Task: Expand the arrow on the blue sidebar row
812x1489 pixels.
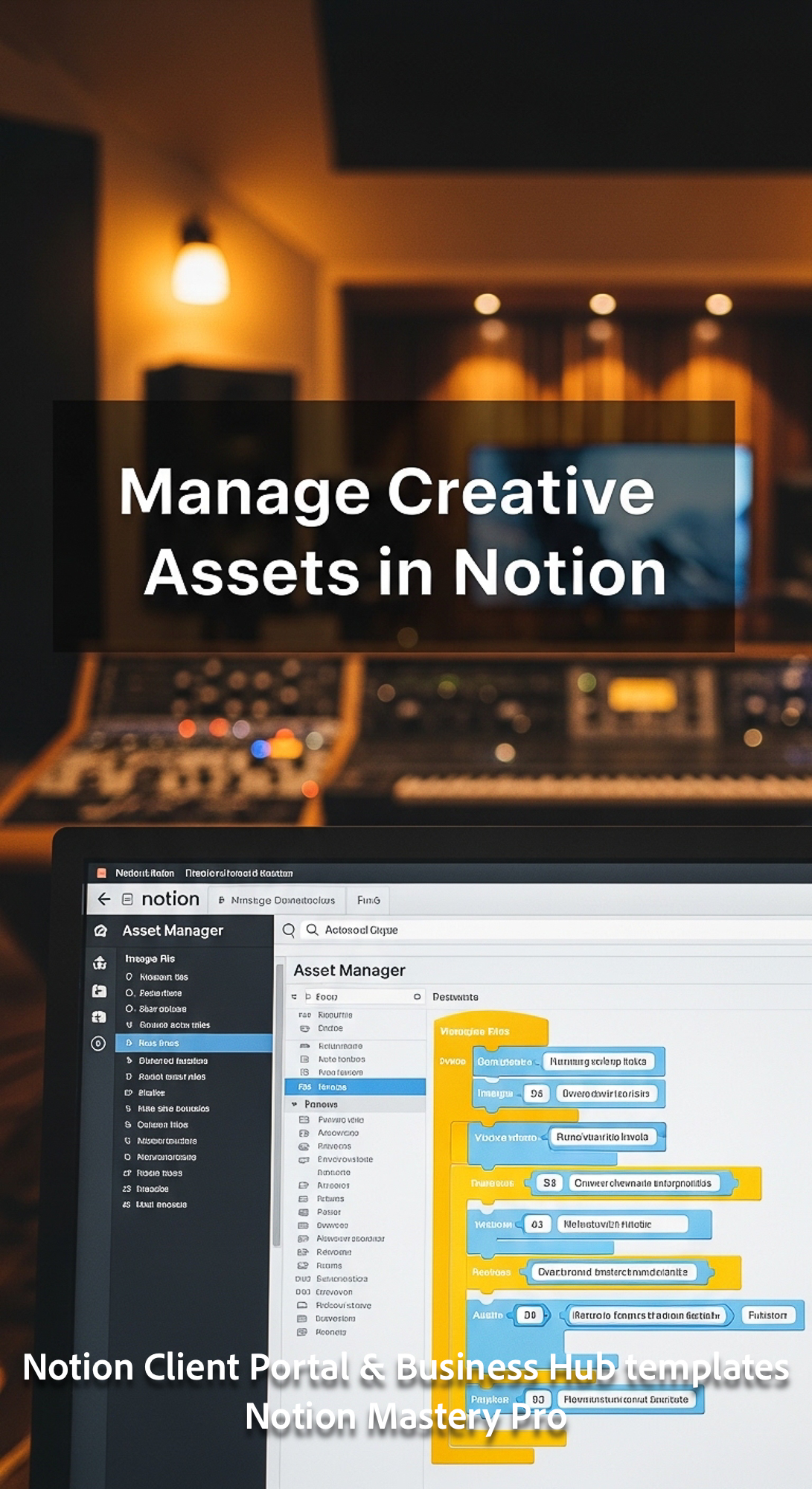Action: coord(129,1043)
